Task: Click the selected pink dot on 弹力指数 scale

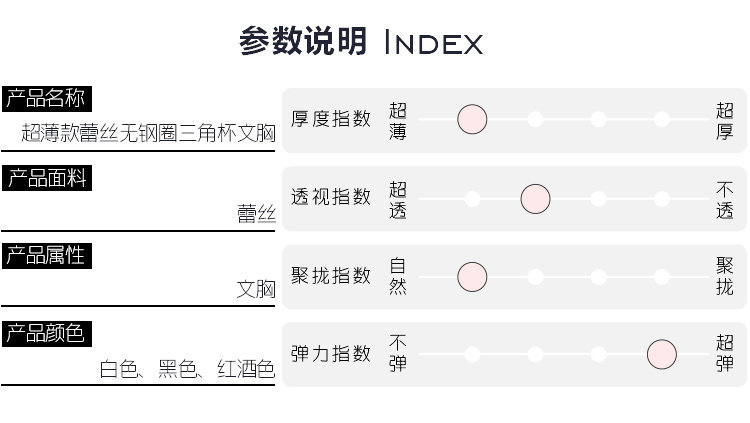Action: (661, 355)
